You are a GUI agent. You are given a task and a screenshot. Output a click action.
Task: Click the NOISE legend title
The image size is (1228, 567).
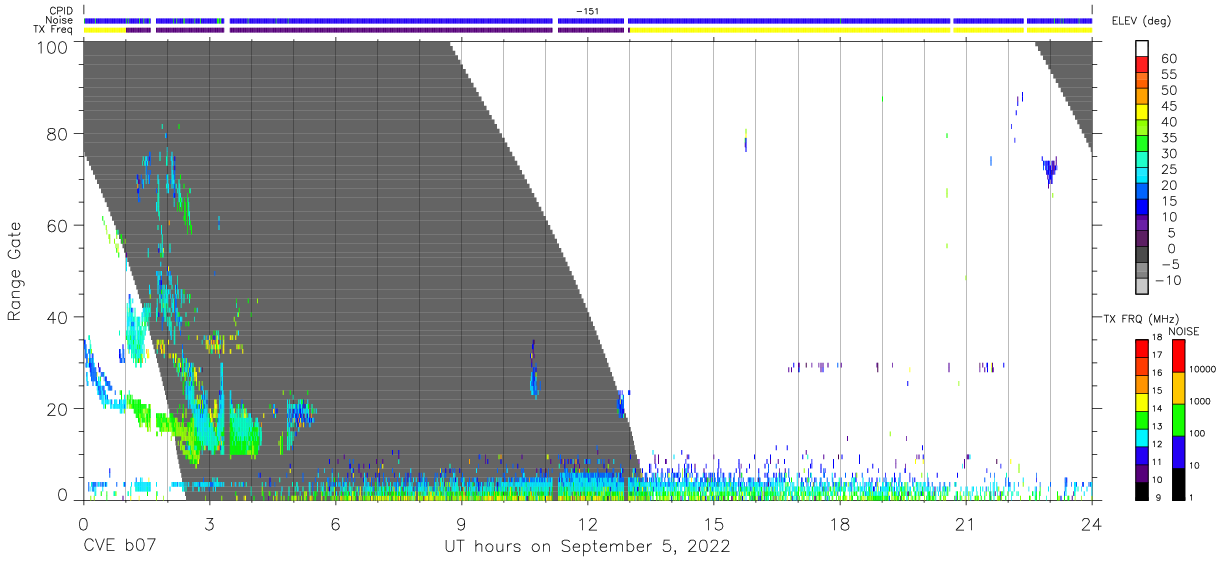[x=1182, y=331]
